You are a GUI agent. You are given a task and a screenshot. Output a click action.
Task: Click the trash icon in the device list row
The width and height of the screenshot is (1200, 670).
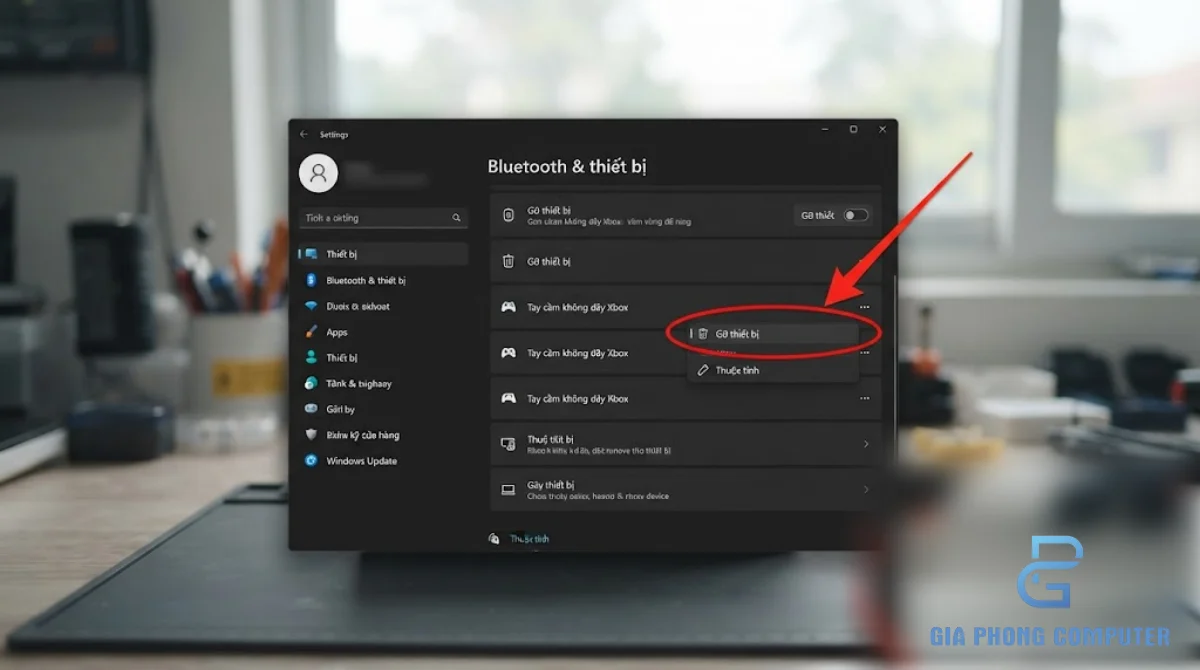click(508, 261)
